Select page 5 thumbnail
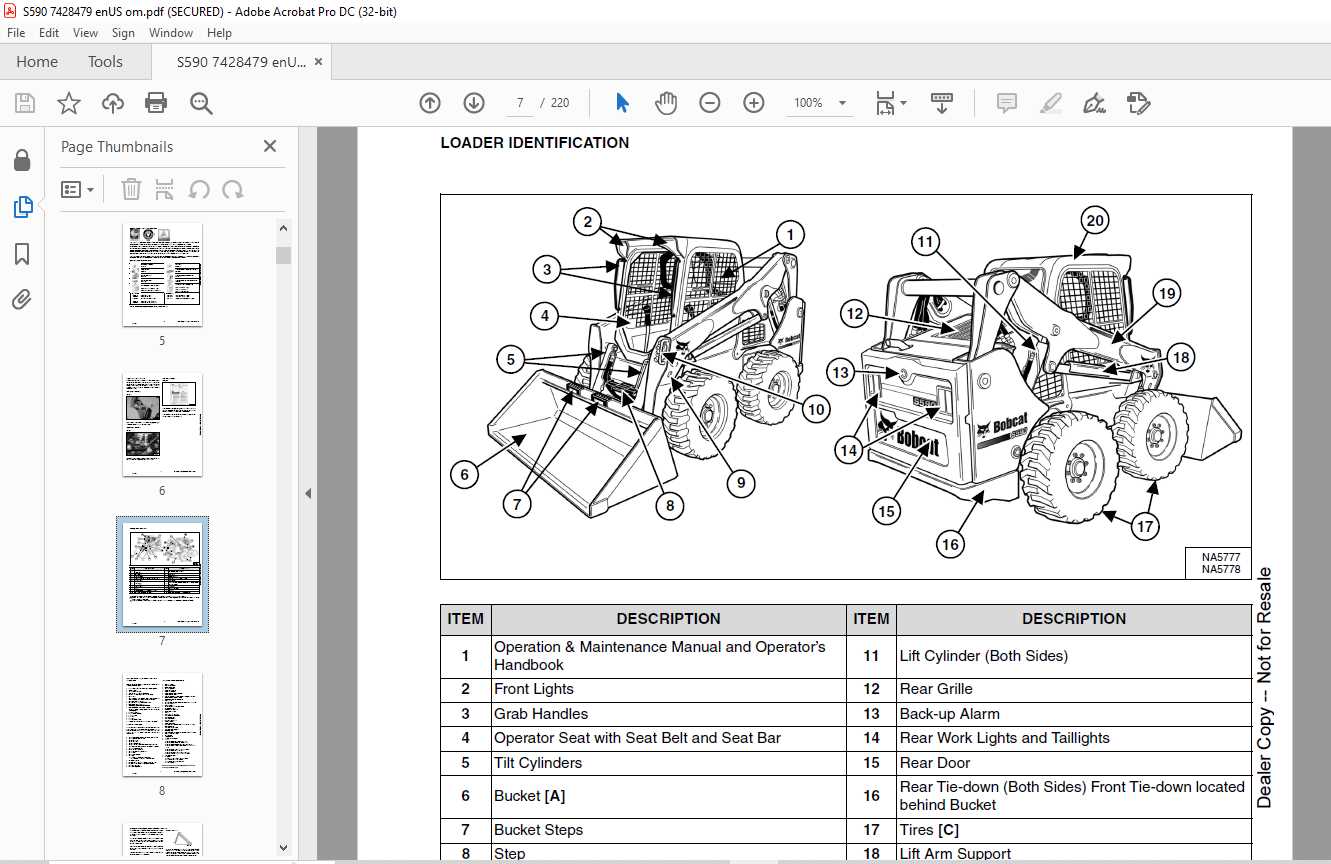This screenshot has height=864, width=1331. coord(162,275)
